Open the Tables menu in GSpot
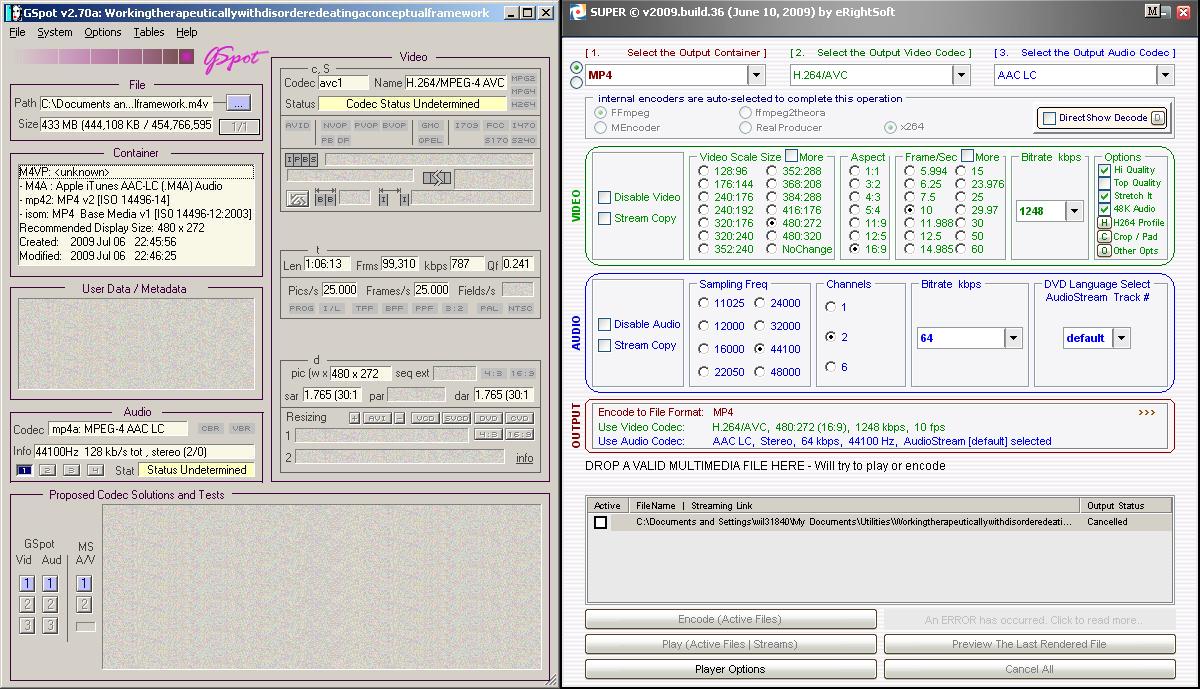The width and height of the screenshot is (1200, 689). point(149,32)
